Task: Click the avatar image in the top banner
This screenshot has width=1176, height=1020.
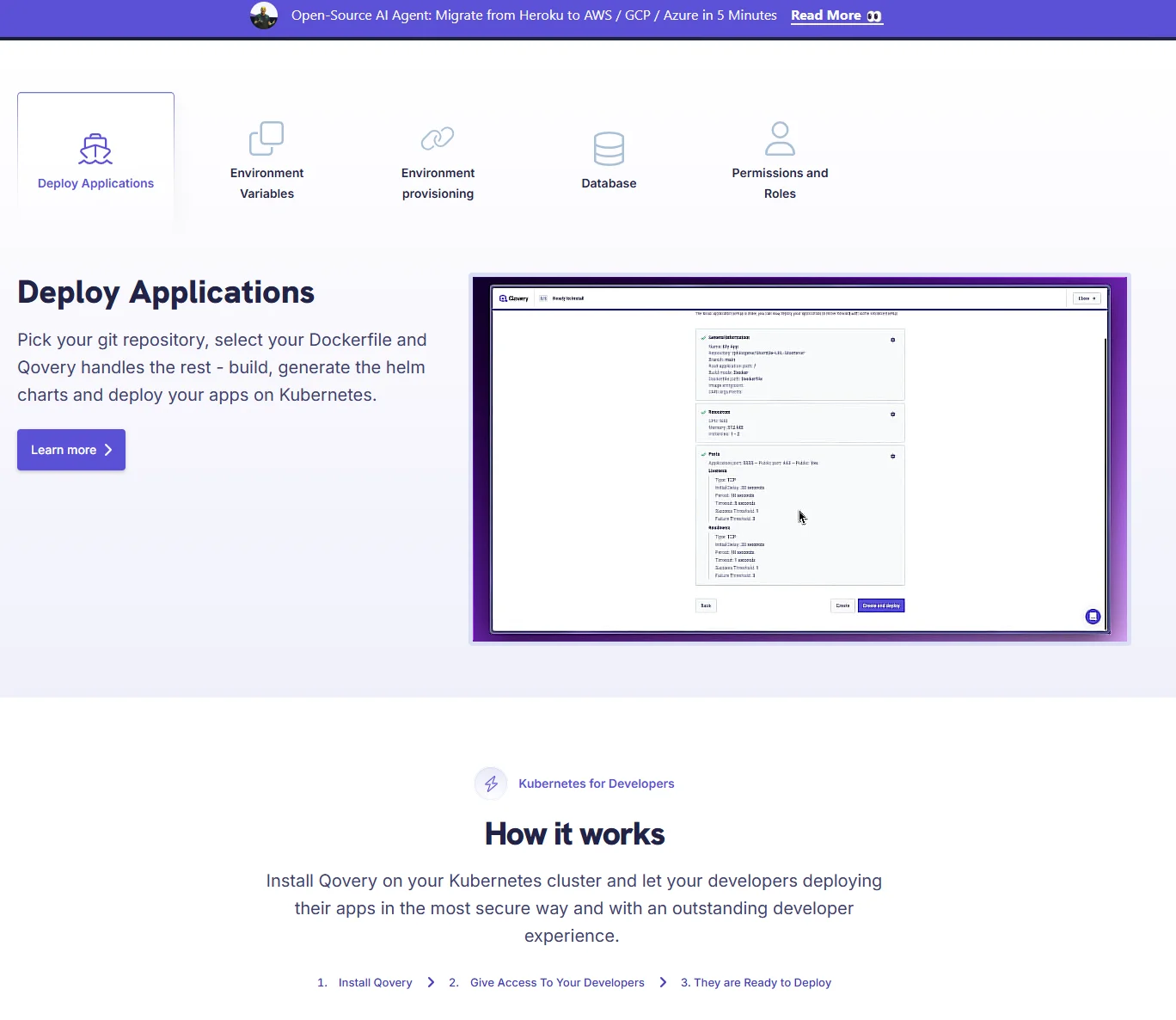Action: tap(264, 15)
